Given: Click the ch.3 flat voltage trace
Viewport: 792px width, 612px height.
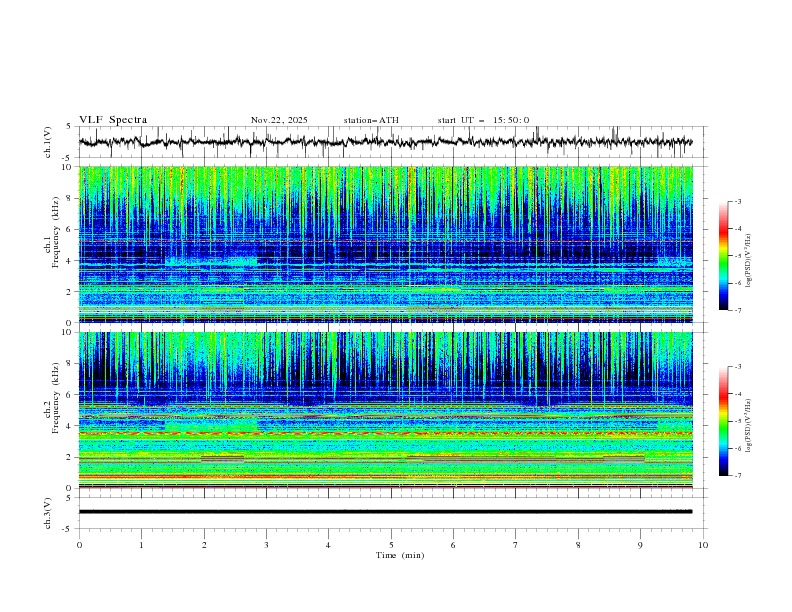Looking at the screenshot, I should pyautogui.click(x=385, y=512).
